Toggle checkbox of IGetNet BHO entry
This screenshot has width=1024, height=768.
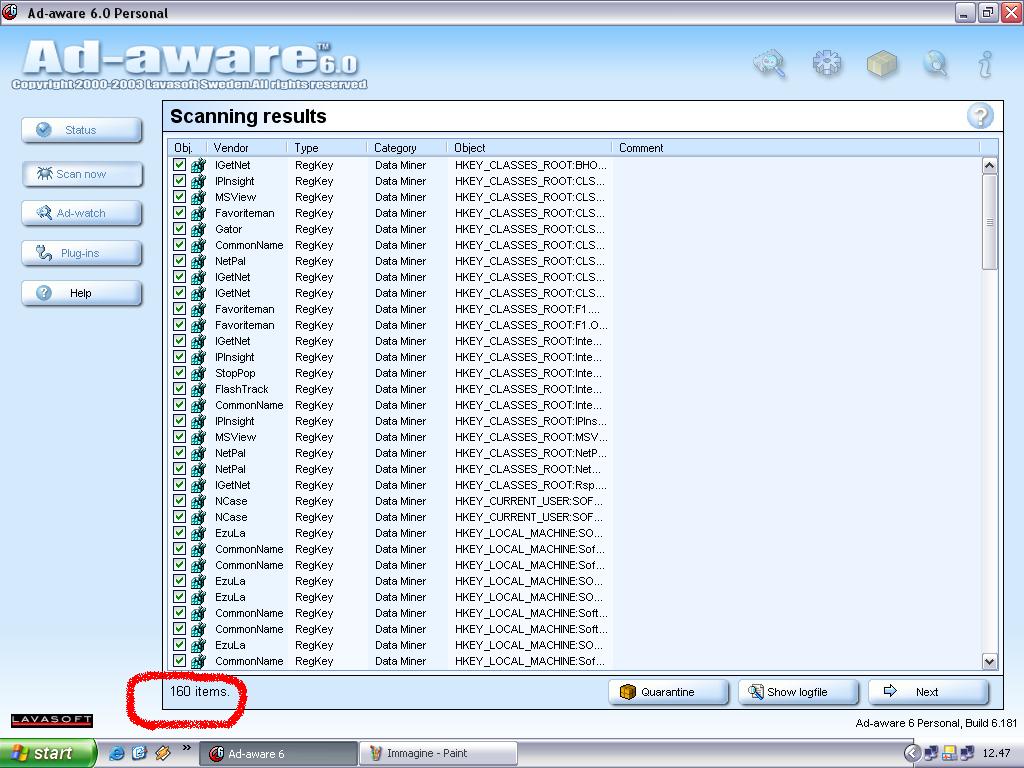180,165
